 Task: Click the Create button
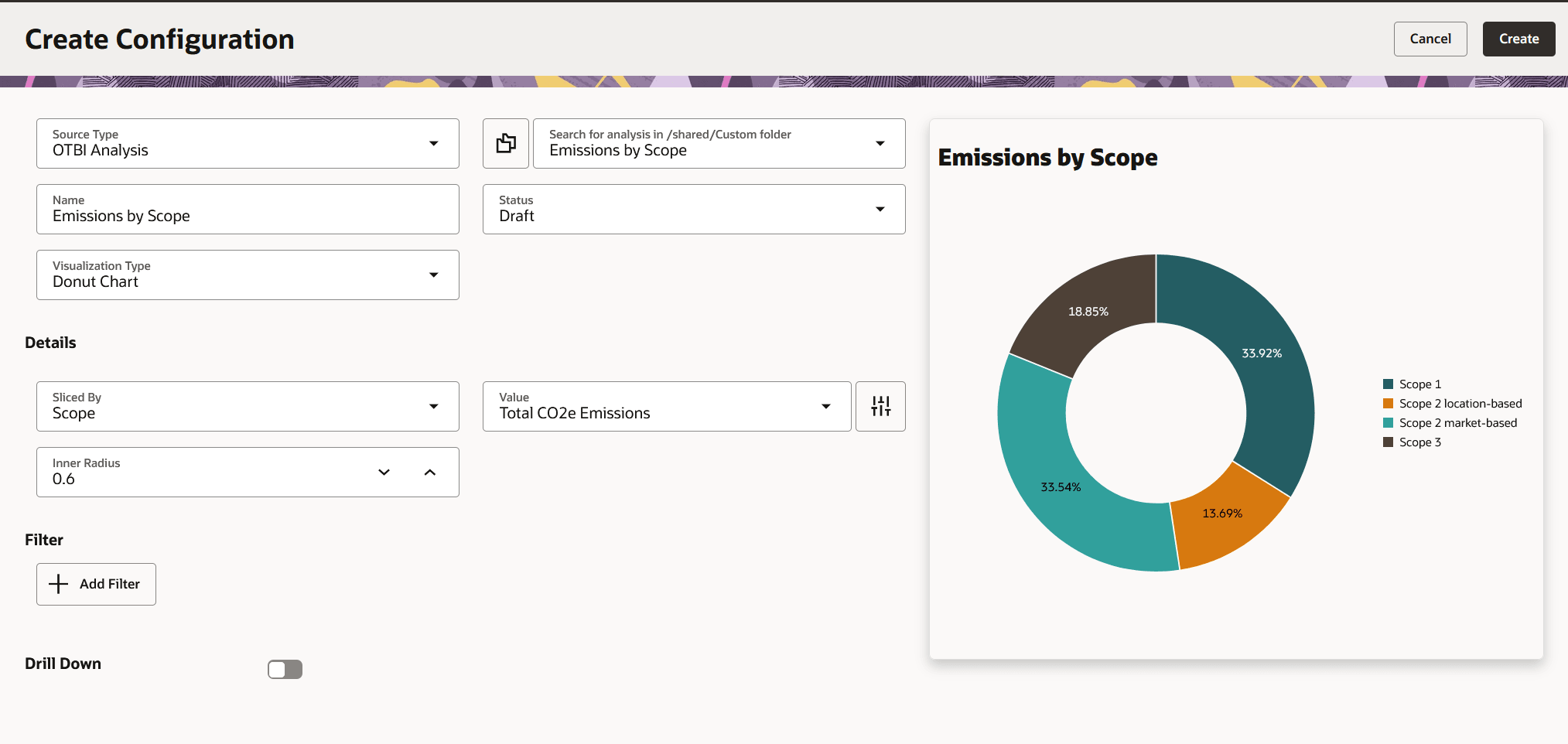[x=1518, y=39]
